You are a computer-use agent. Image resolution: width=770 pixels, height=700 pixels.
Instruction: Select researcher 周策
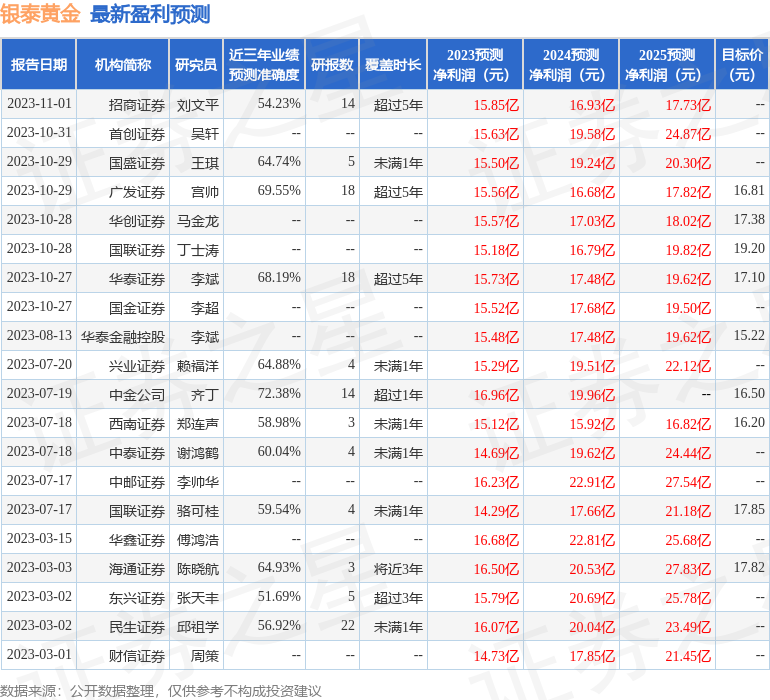click(x=205, y=656)
